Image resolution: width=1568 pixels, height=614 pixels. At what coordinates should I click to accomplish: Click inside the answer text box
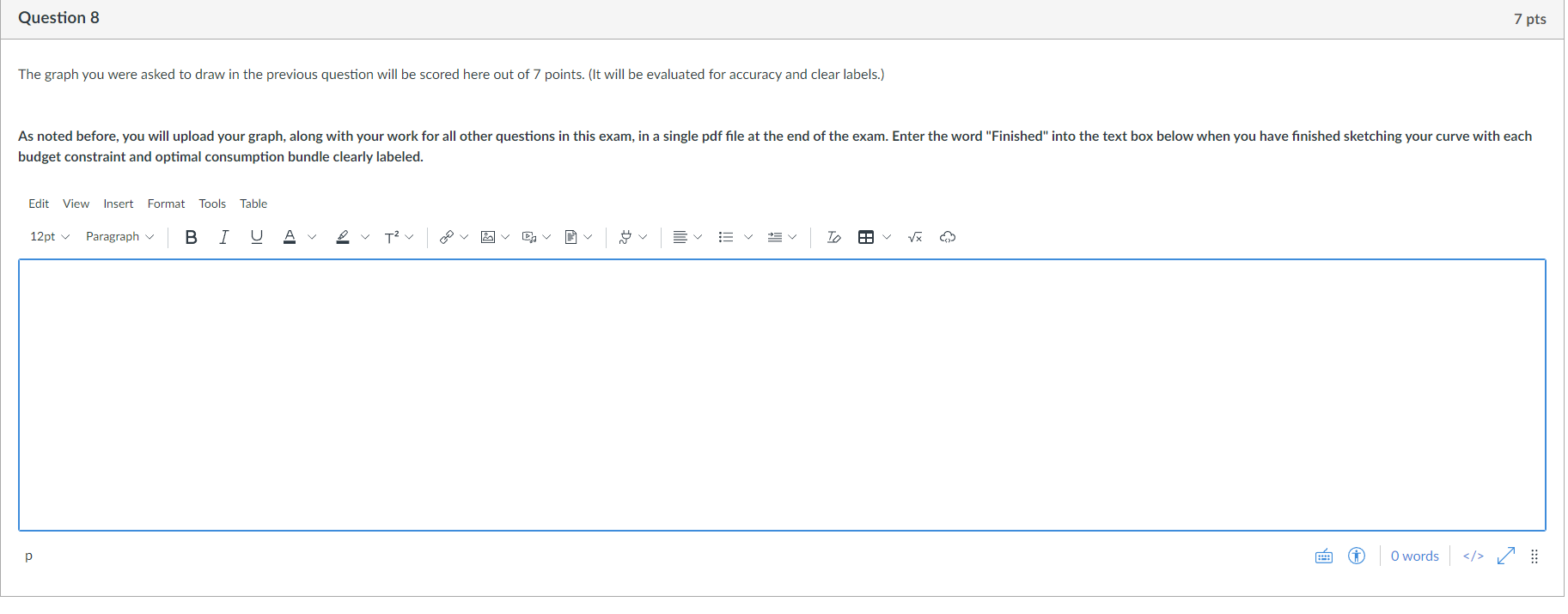click(x=782, y=395)
